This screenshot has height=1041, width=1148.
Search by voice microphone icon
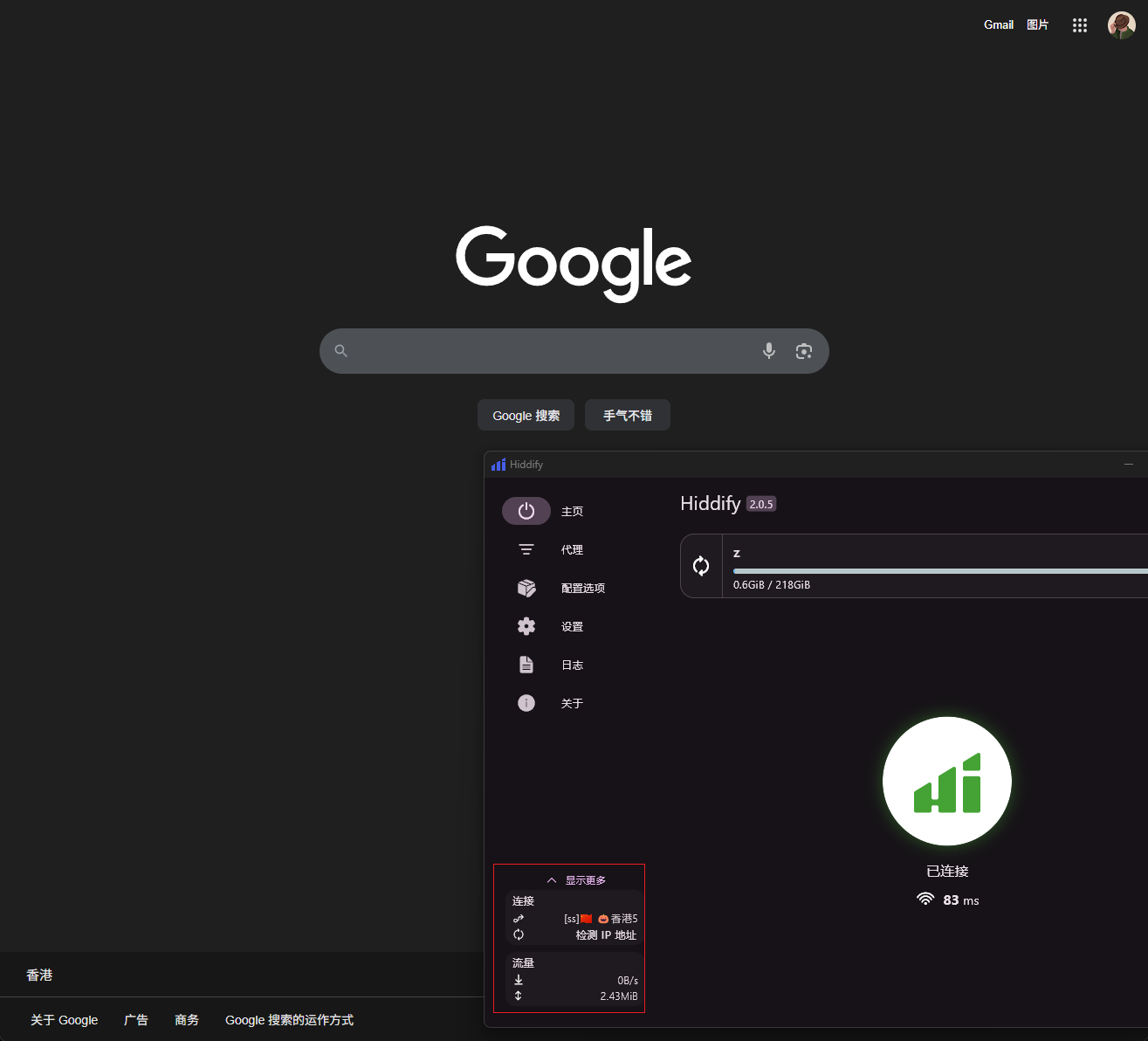[x=769, y=351]
